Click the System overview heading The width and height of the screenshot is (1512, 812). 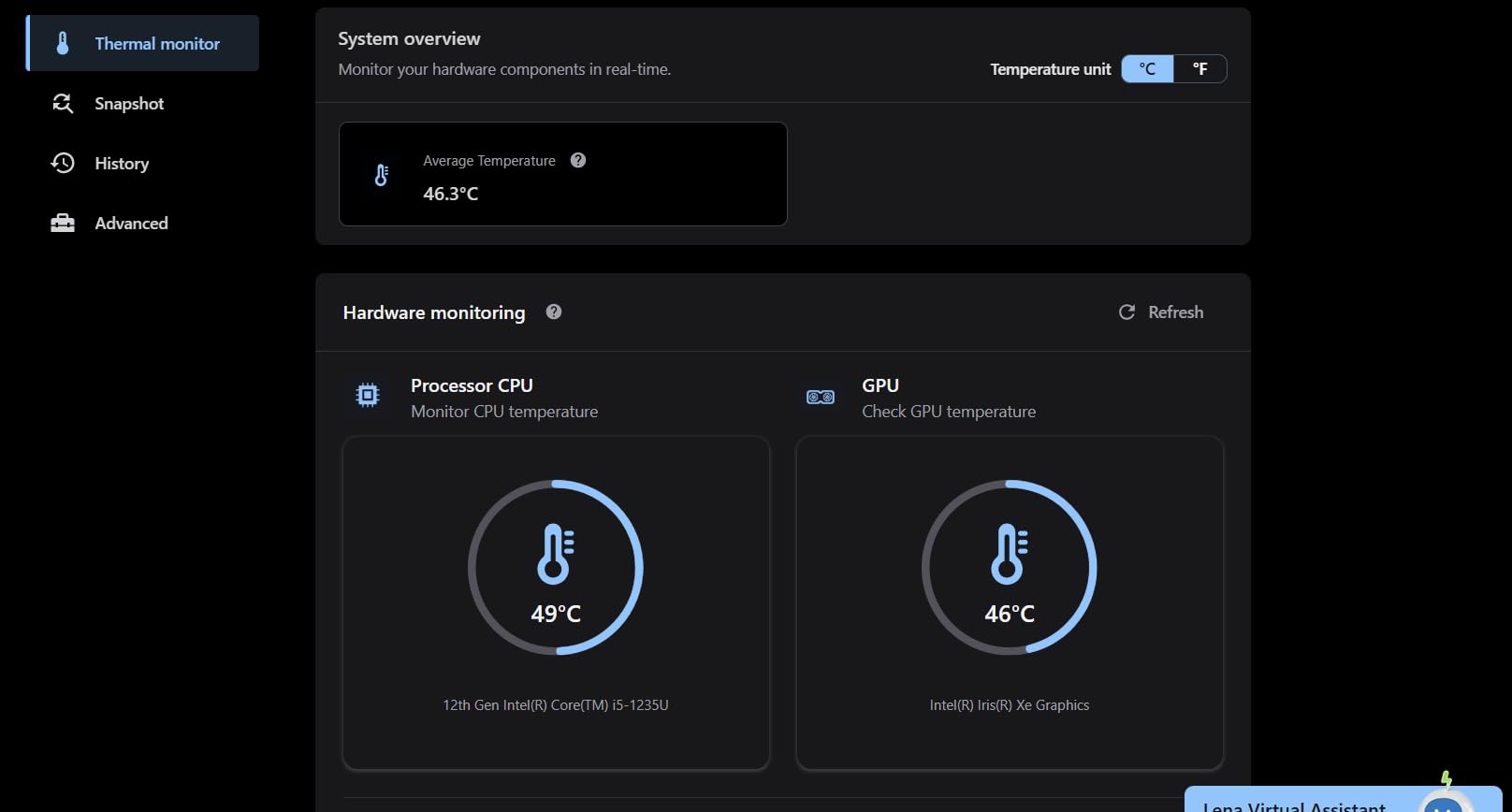point(409,38)
